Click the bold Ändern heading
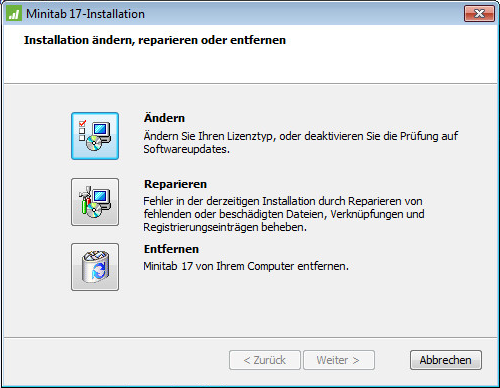The width and height of the screenshot is (500, 388). (x=164, y=118)
